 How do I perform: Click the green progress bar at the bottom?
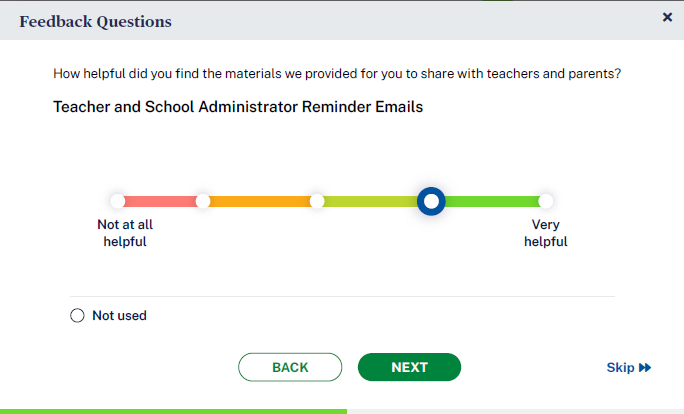(173, 410)
